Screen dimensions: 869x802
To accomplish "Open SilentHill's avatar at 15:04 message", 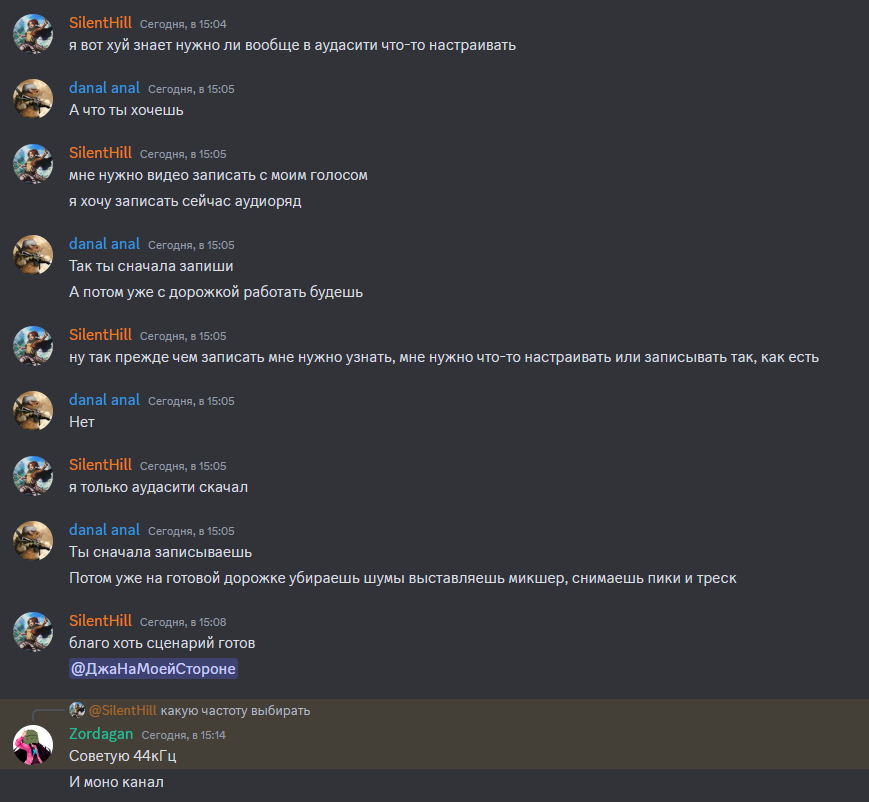I will (x=33, y=34).
